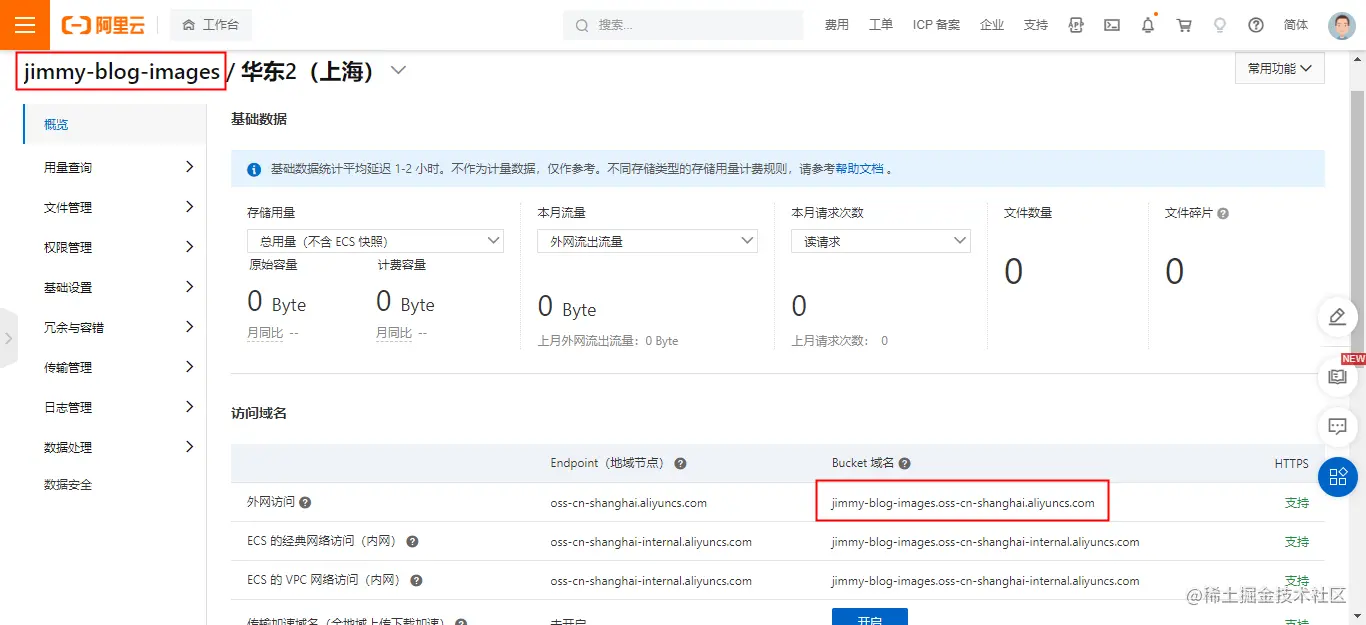Launch the Cloud Shell terminal icon
Viewport: 1366px width, 625px height.
[x=1112, y=25]
